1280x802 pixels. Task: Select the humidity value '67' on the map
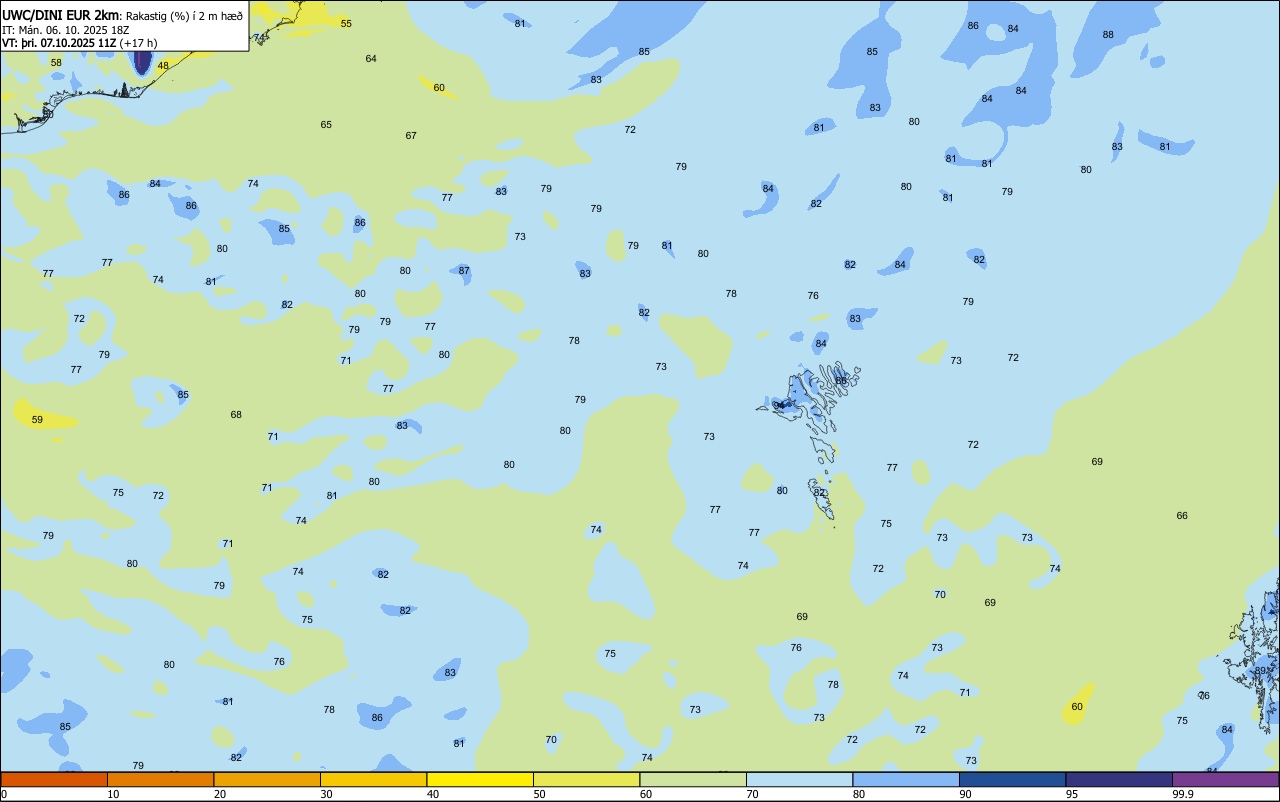(411, 136)
